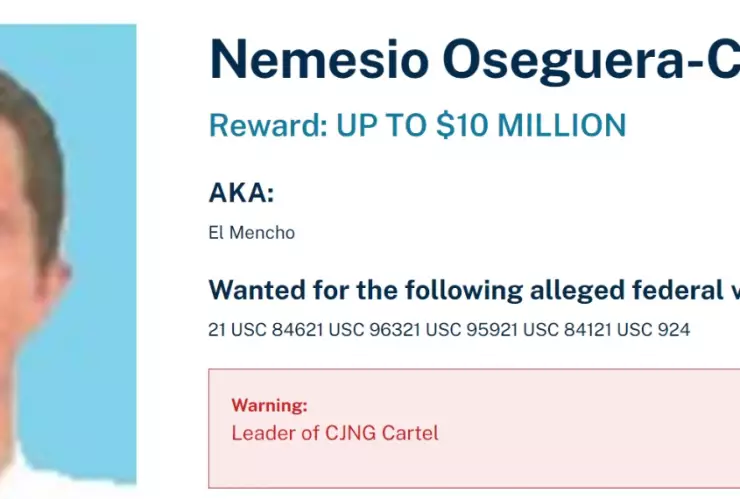Click the "Oseguera-C" surname in the heading
Screen dimensions: 740x499
pyautogui.click(x=590, y=60)
